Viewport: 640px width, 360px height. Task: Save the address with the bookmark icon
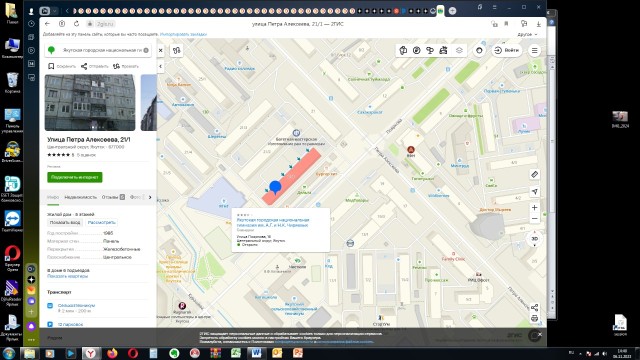click(51, 66)
